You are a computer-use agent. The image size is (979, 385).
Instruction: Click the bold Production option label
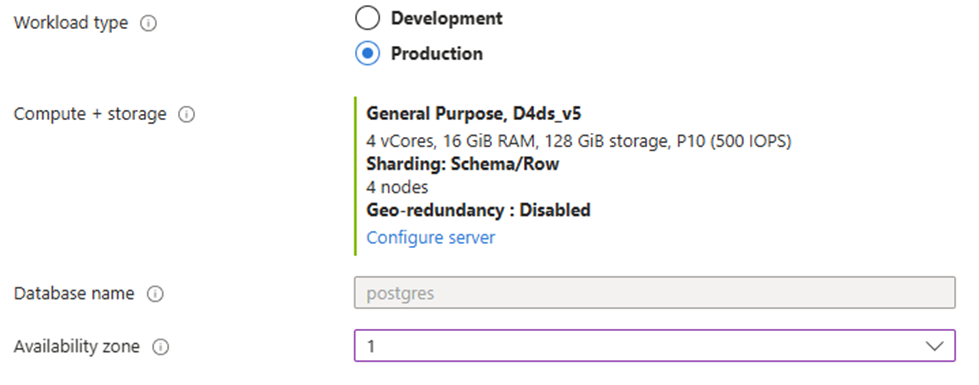(x=437, y=54)
